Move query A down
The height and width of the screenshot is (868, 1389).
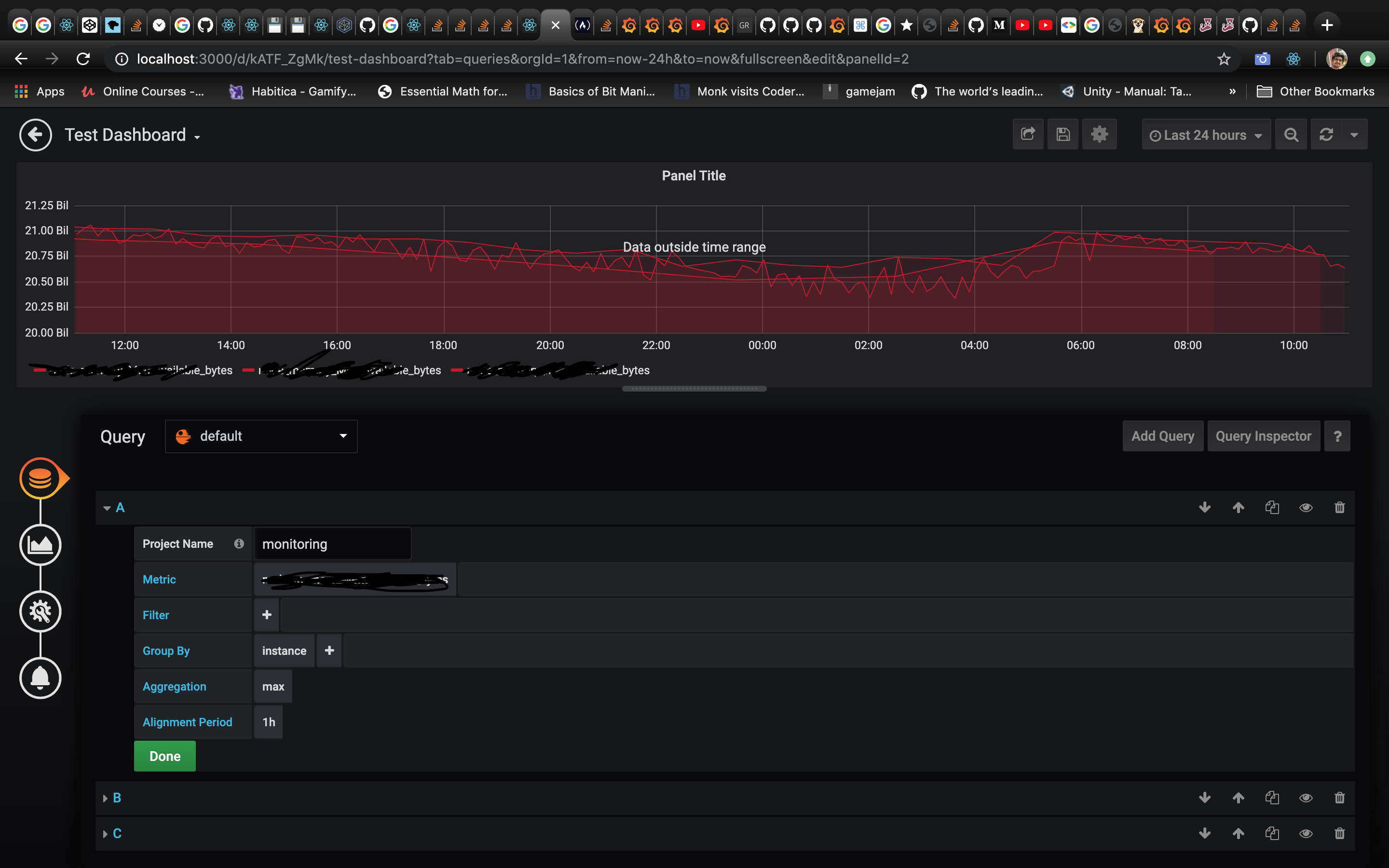1205,507
